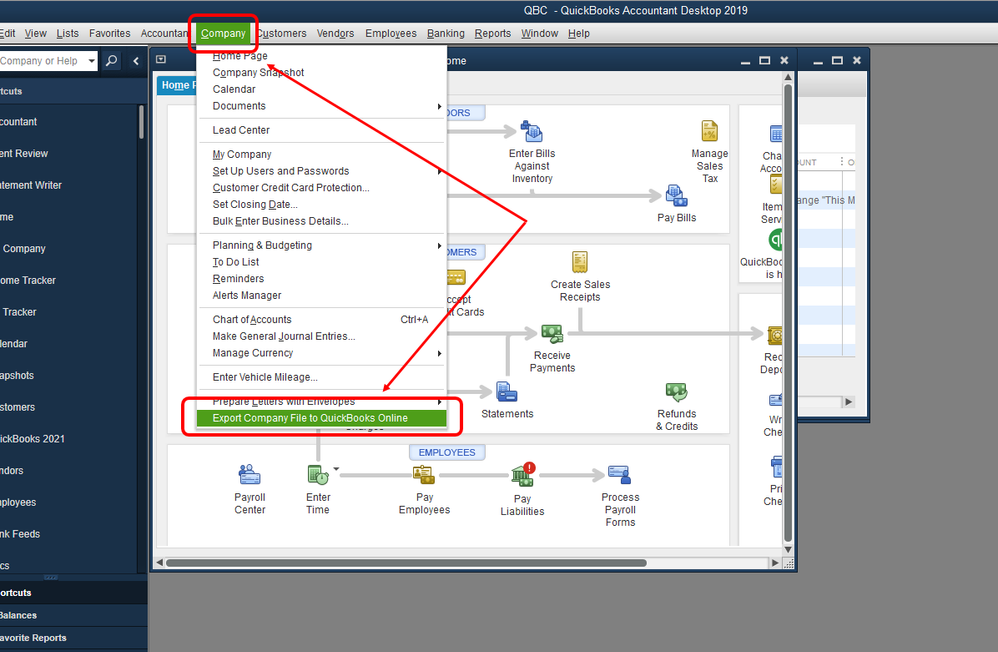Image resolution: width=998 pixels, height=652 pixels.
Task: Open the Reports menu
Action: [x=493, y=33]
